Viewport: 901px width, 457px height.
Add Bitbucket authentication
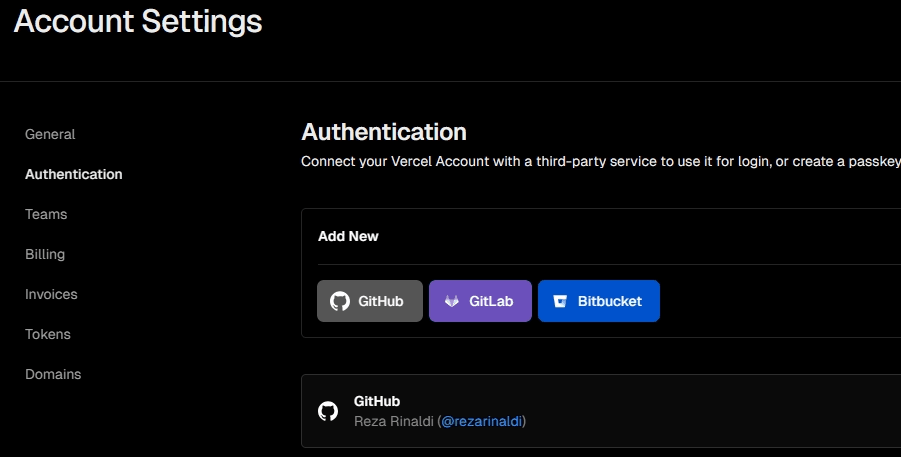coord(599,301)
